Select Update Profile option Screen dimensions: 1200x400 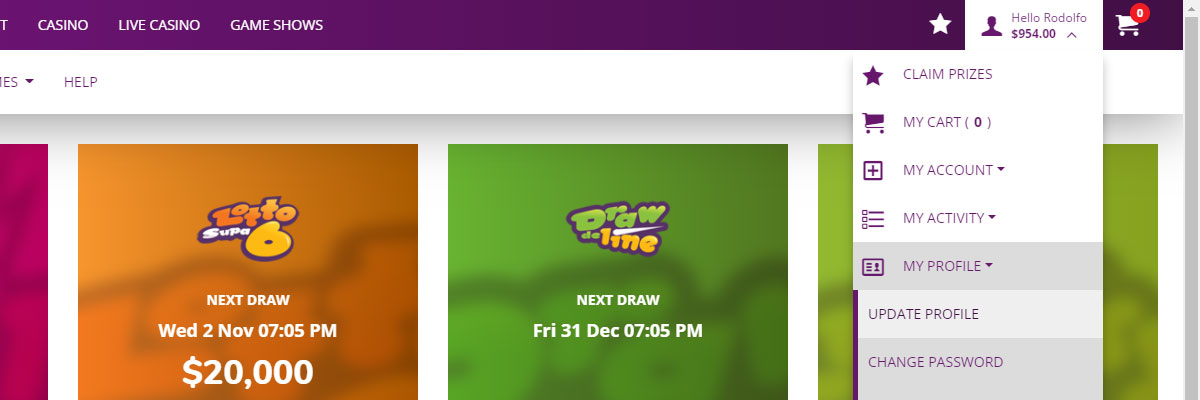(x=980, y=314)
